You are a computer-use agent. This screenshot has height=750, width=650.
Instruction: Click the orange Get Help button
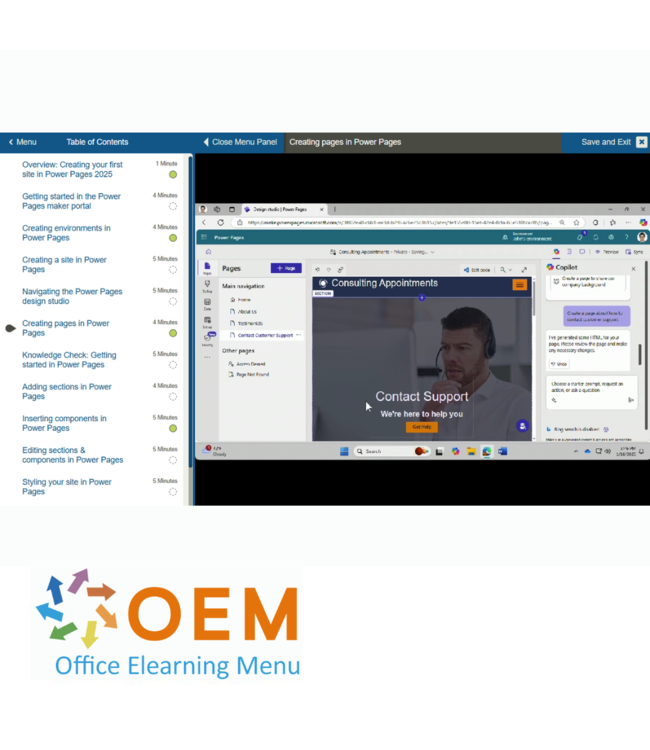coord(422,427)
